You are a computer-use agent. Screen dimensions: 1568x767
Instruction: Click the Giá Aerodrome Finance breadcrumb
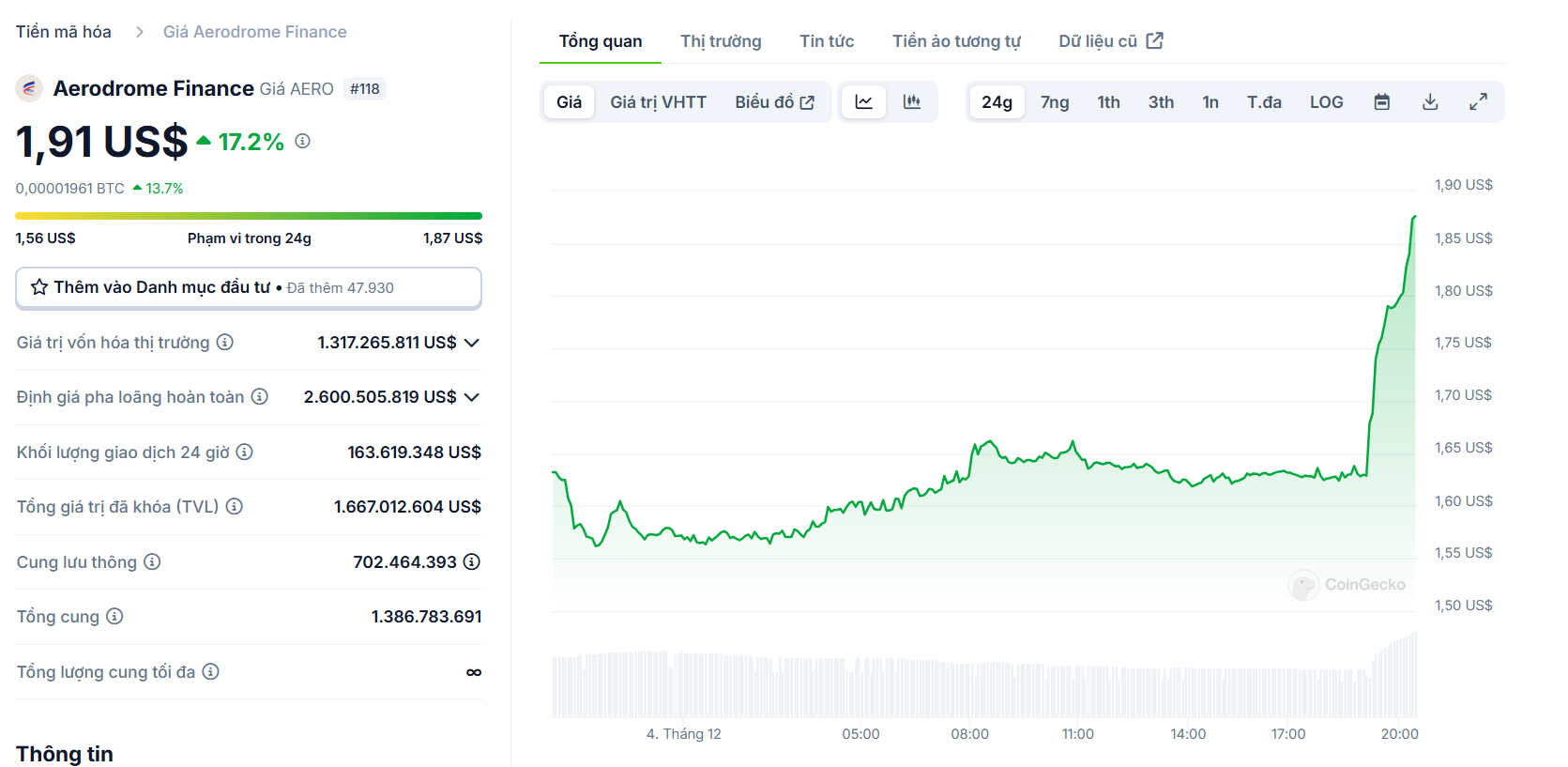(254, 32)
